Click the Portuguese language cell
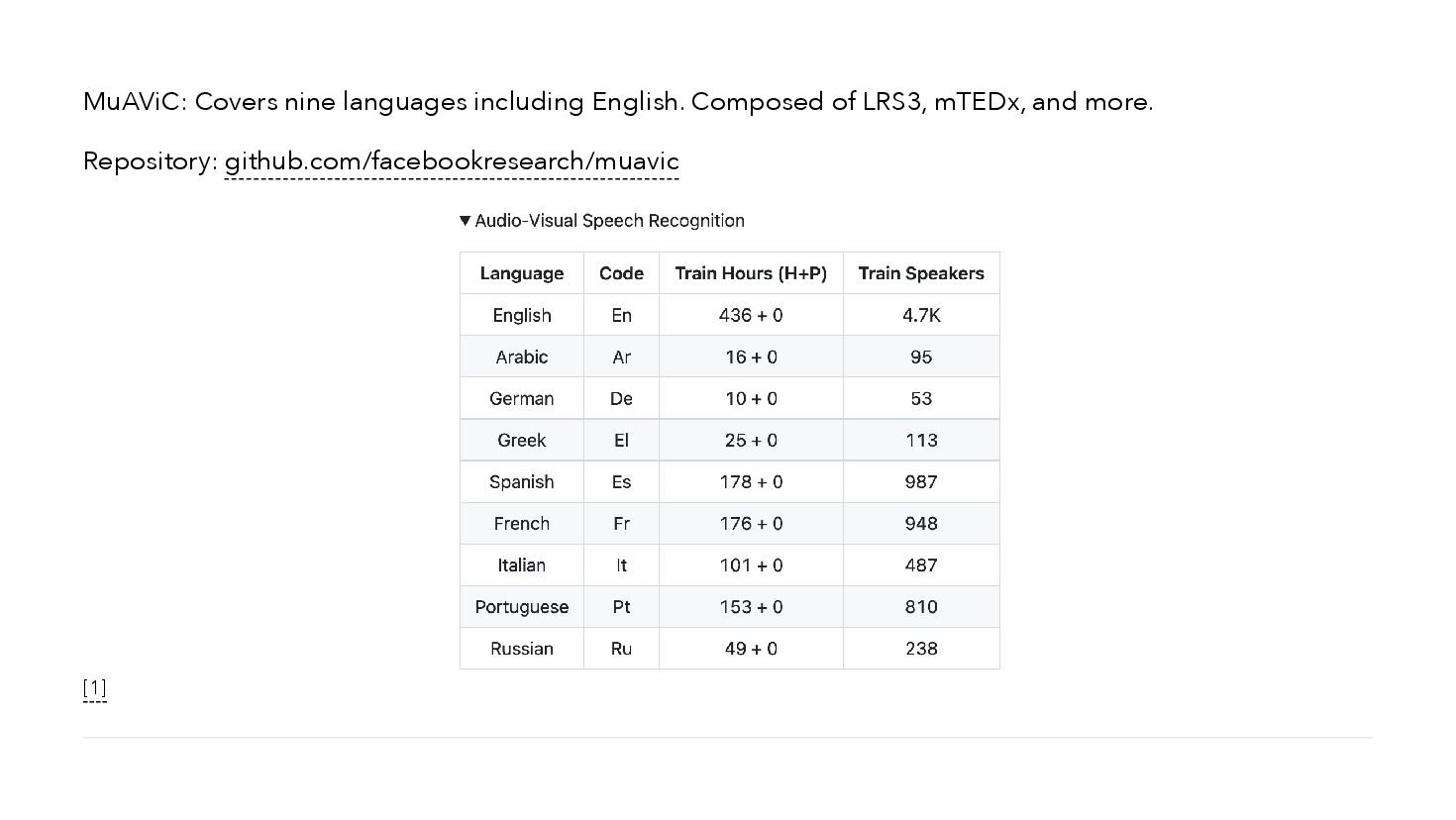The image size is (1456, 820). (x=522, y=606)
